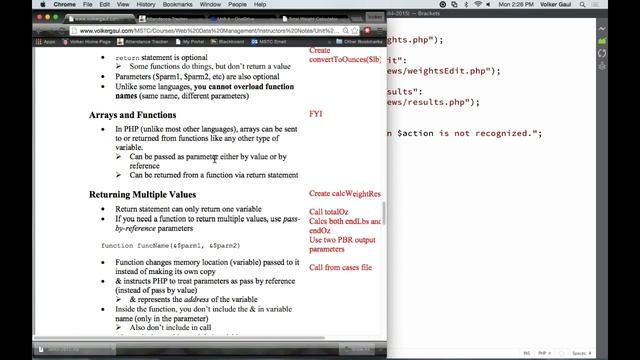Click the bottom icon in Brackets right sidebar
640x360 pixels.
(x=602, y=65)
